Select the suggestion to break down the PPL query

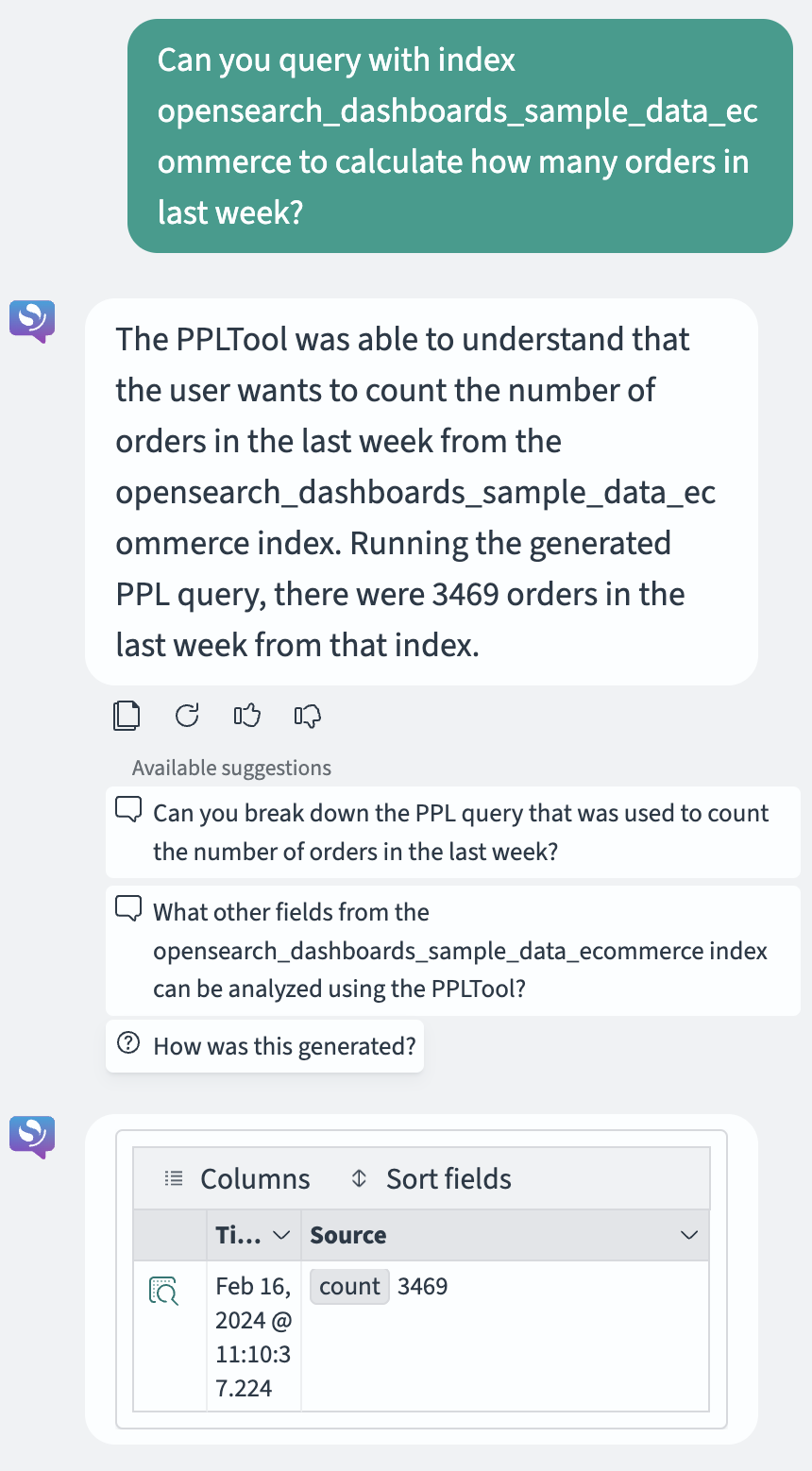pos(453,832)
